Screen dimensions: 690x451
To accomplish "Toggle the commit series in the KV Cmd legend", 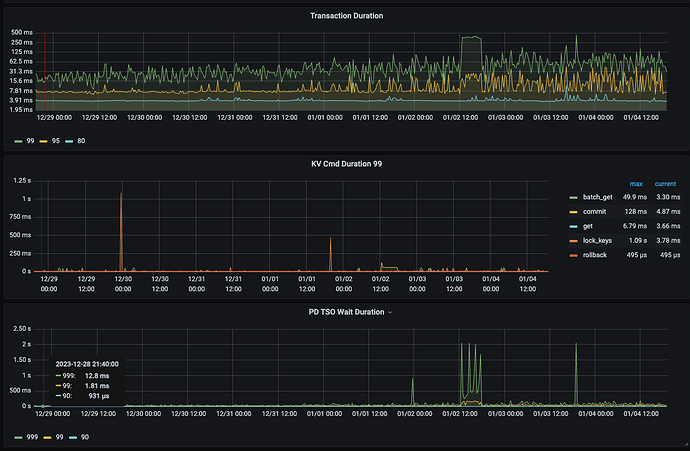I will click(x=595, y=212).
